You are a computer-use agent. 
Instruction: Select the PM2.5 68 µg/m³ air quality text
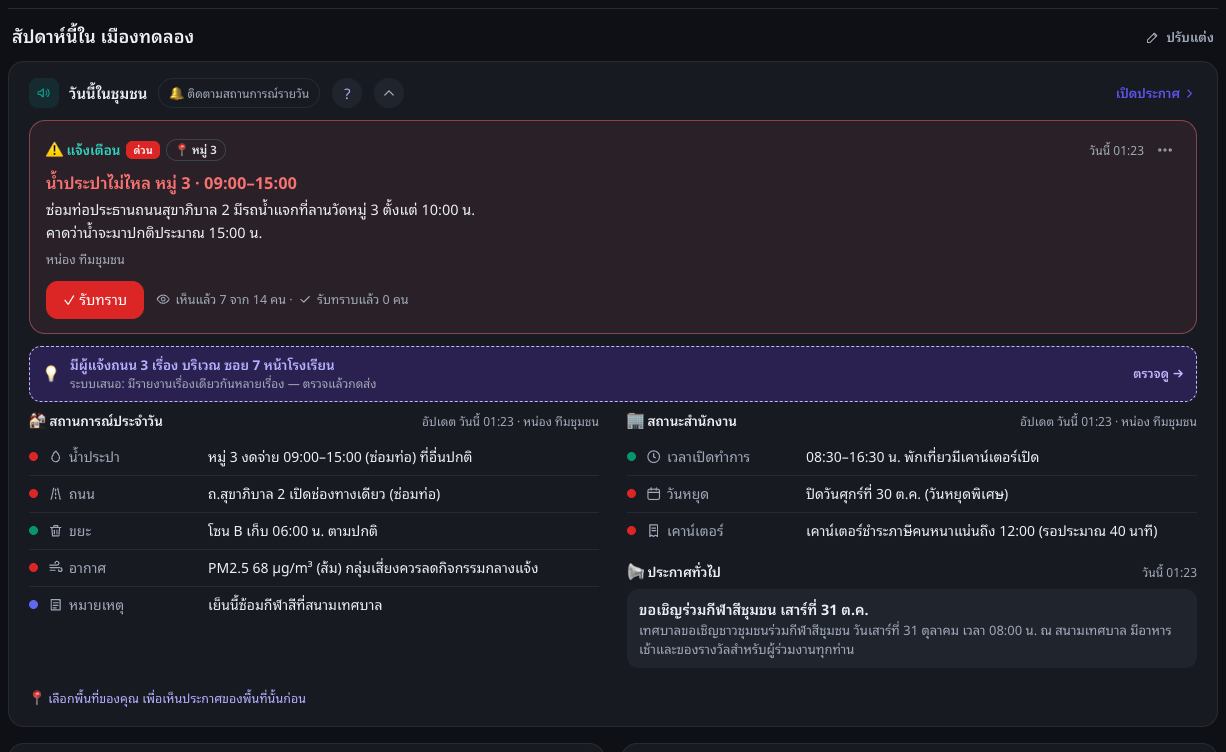373,568
